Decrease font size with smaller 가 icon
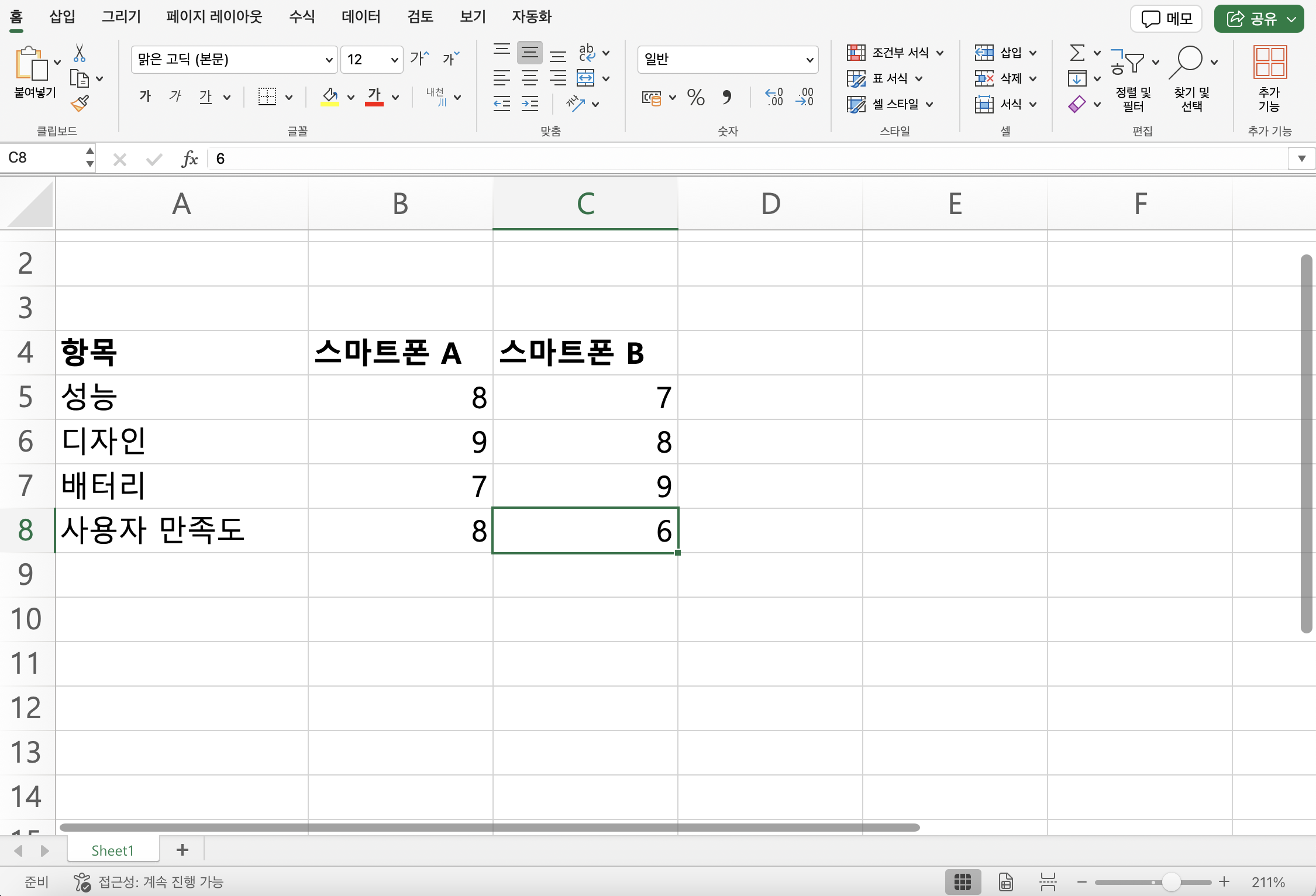The height and width of the screenshot is (896, 1316). click(x=450, y=58)
